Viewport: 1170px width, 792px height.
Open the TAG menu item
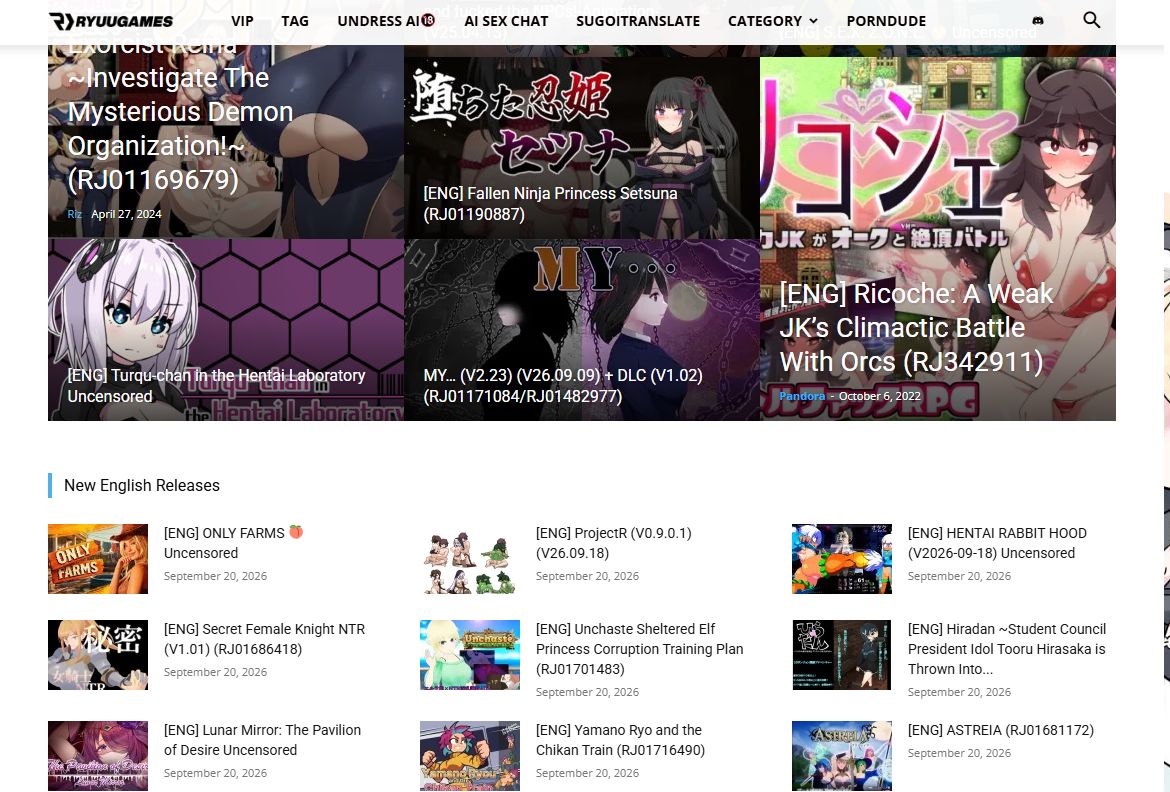(295, 21)
